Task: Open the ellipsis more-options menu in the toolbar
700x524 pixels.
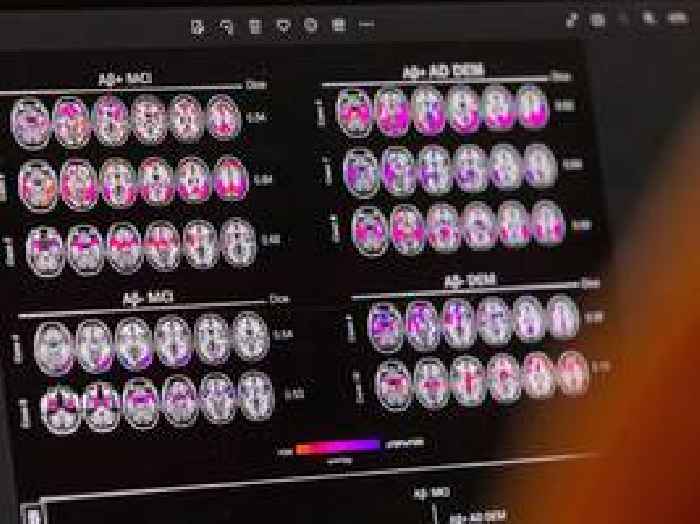Action: click(367, 24)
